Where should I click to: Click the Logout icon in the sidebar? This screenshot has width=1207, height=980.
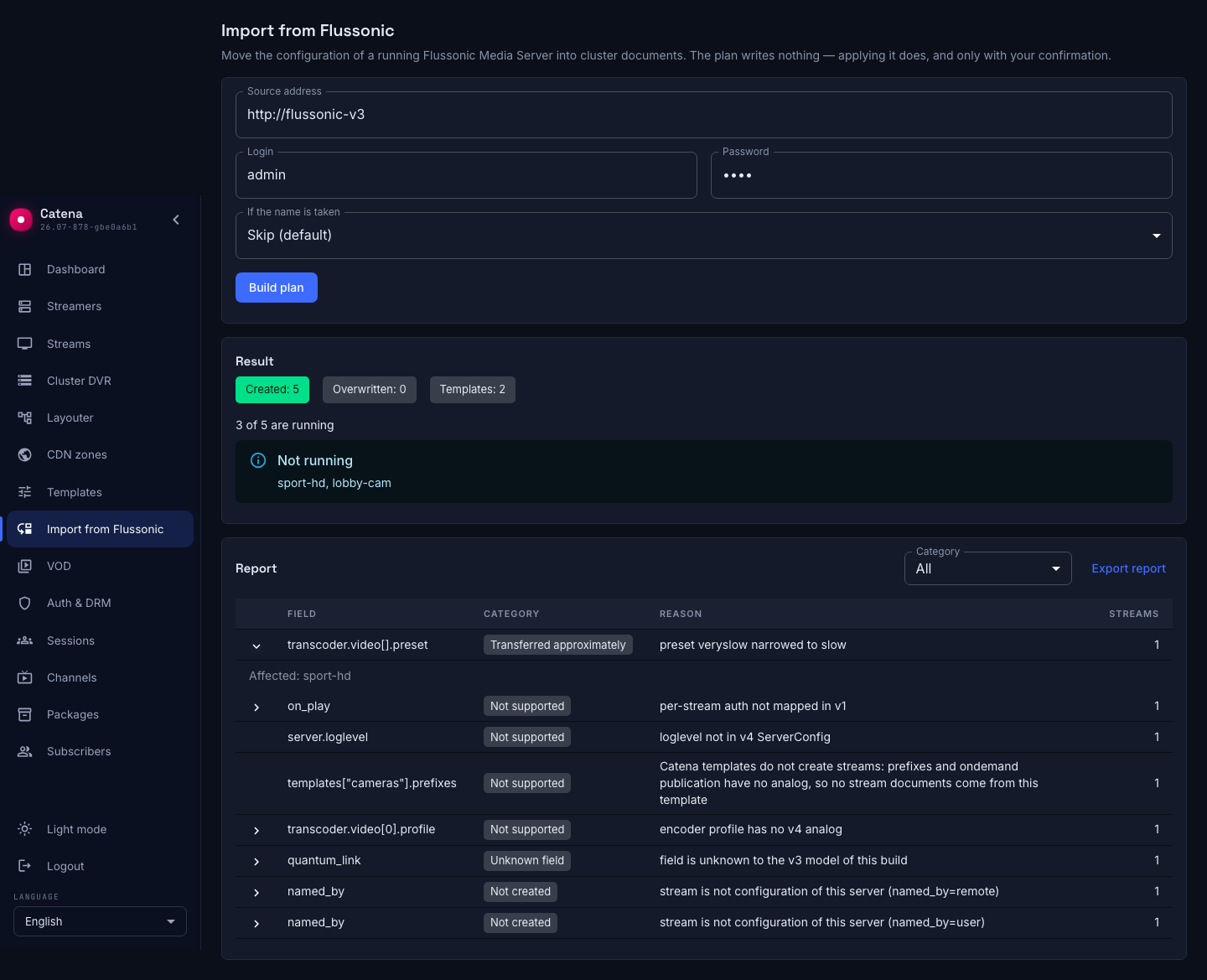25,866
